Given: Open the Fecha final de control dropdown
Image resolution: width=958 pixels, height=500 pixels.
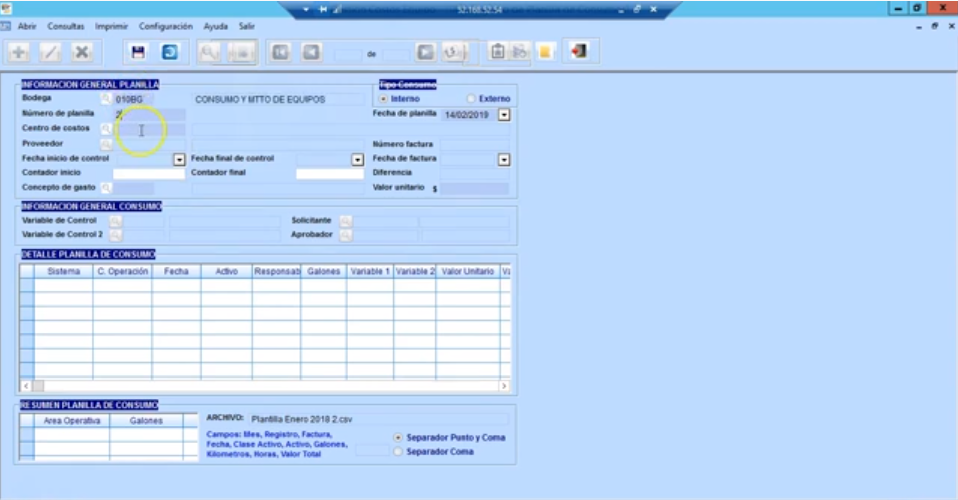Looking at the screenshot, I should coord(358,160).
